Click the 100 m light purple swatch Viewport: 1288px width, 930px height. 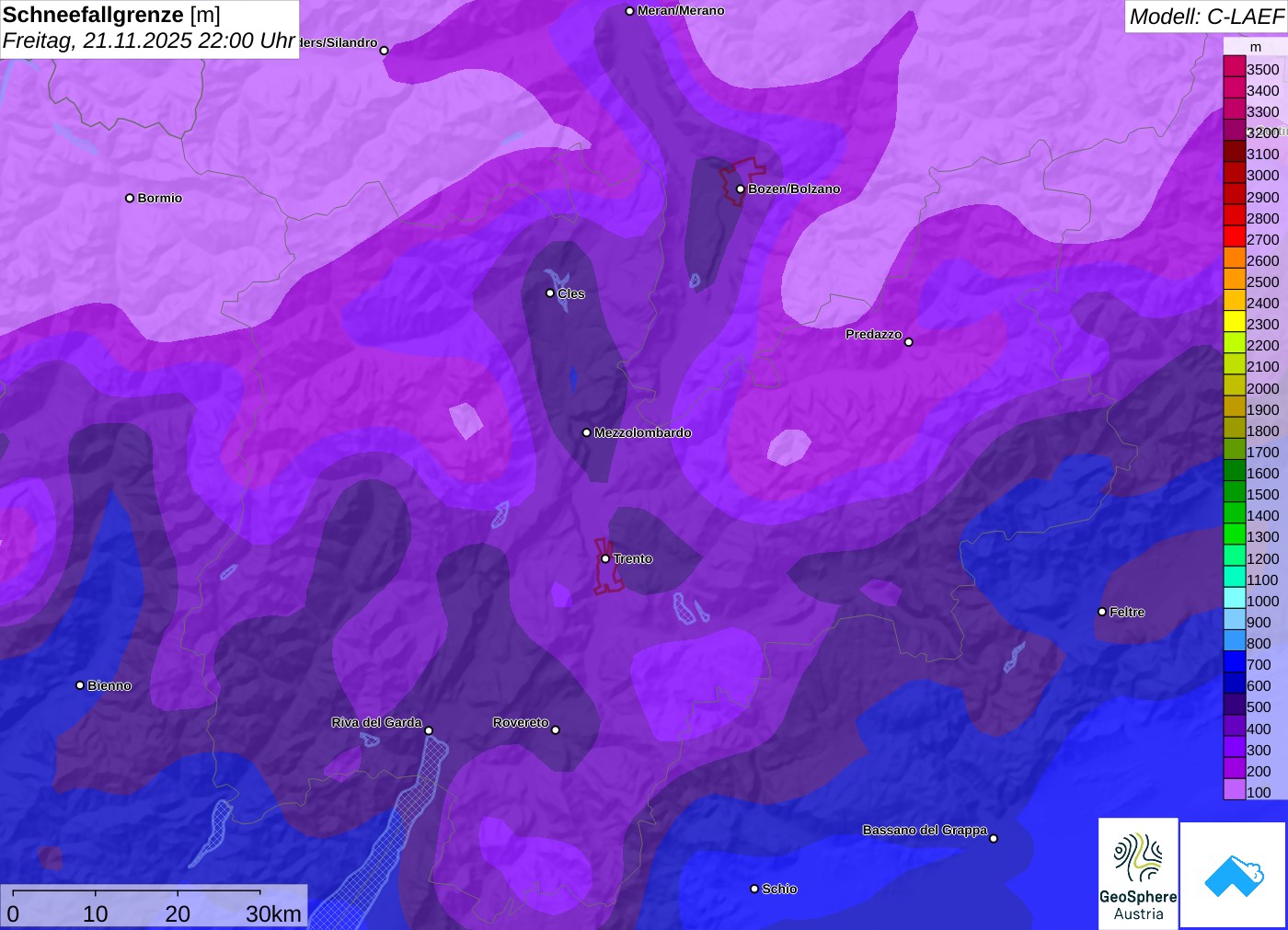tap(1234, 789)
